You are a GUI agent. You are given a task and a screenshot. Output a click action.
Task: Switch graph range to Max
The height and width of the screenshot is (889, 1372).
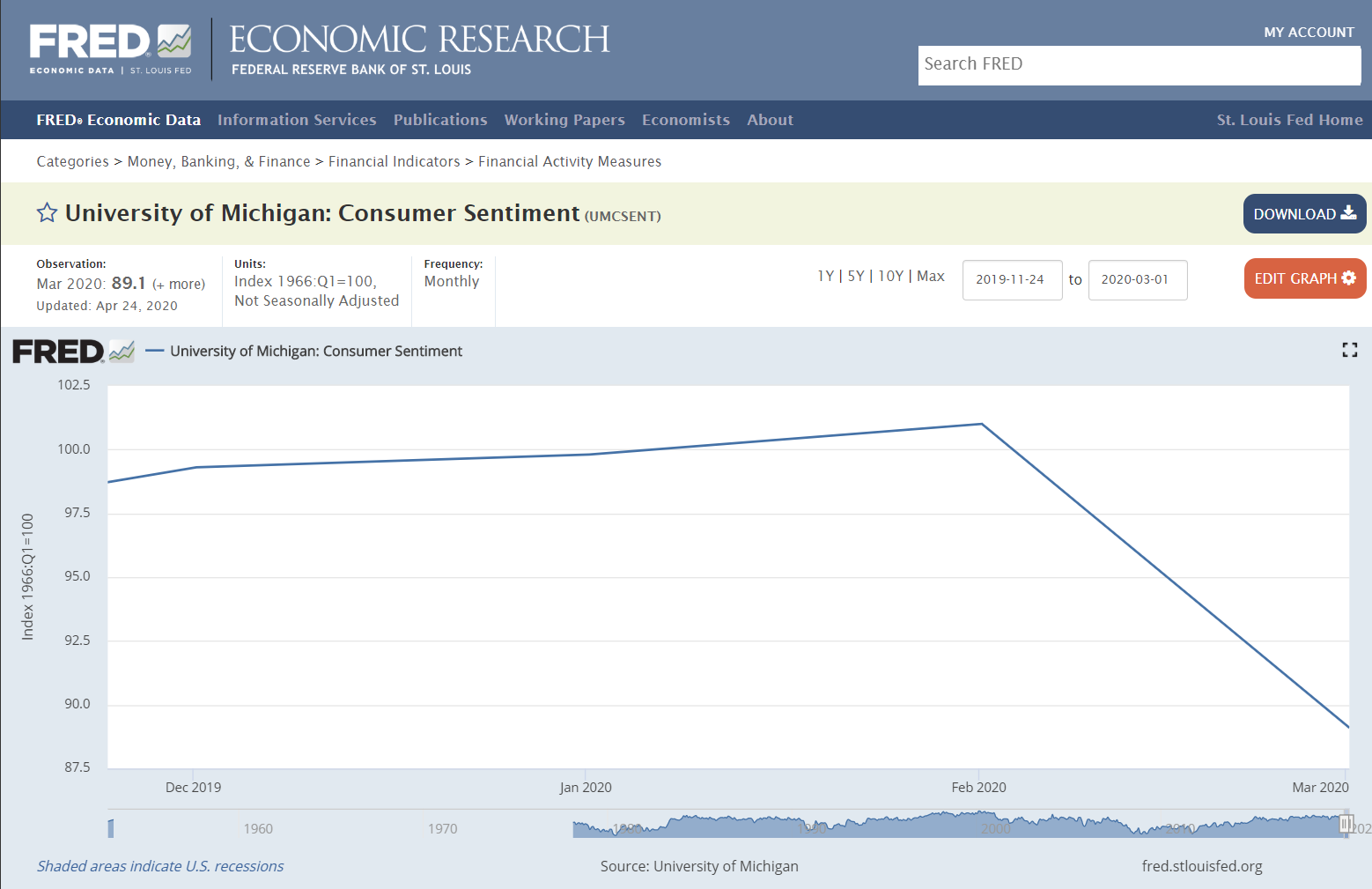coord(931,275)
